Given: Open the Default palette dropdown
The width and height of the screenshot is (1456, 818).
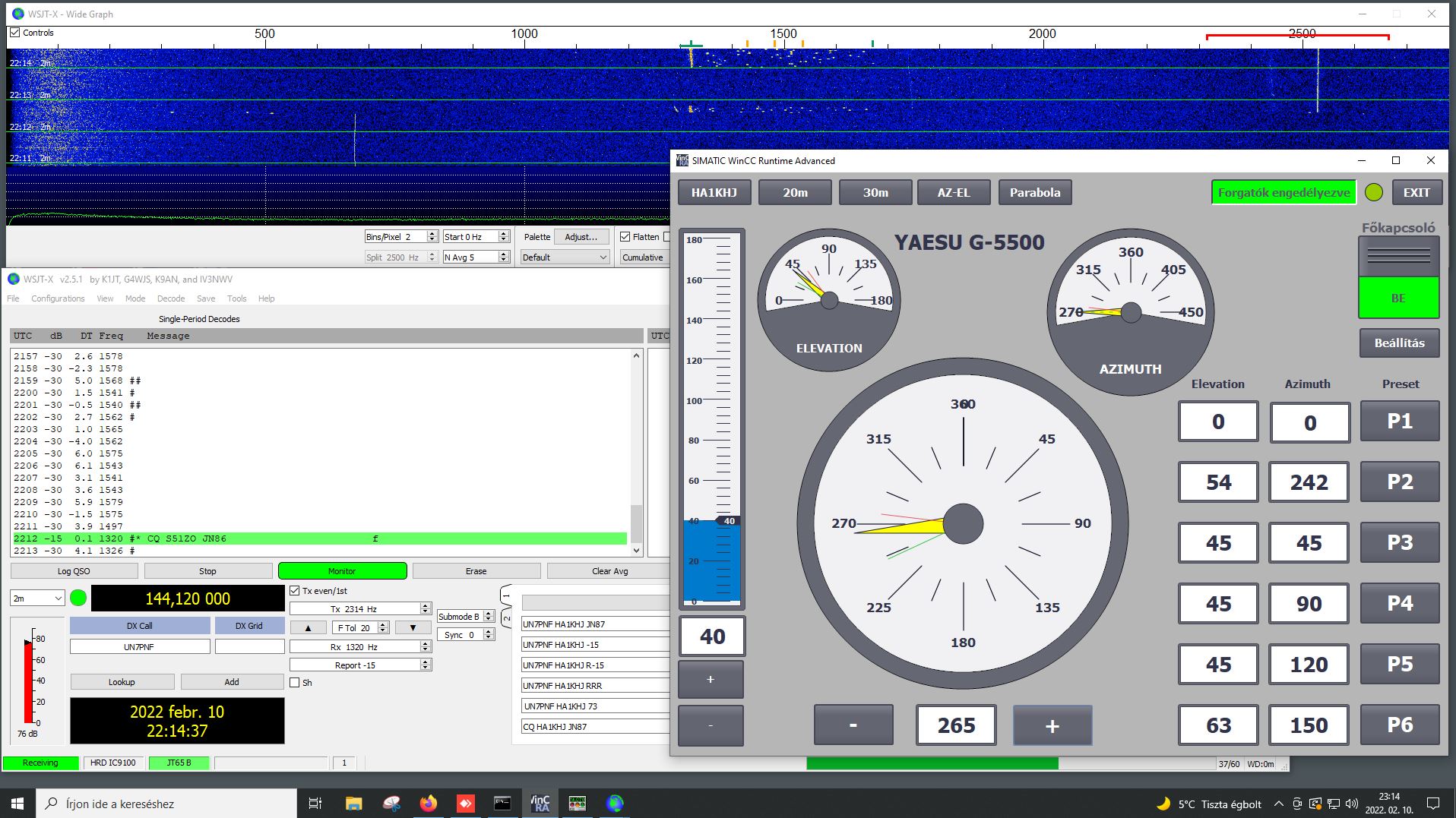Looking at the screenshot, I should pyautogui.click(x=565, y=257).
